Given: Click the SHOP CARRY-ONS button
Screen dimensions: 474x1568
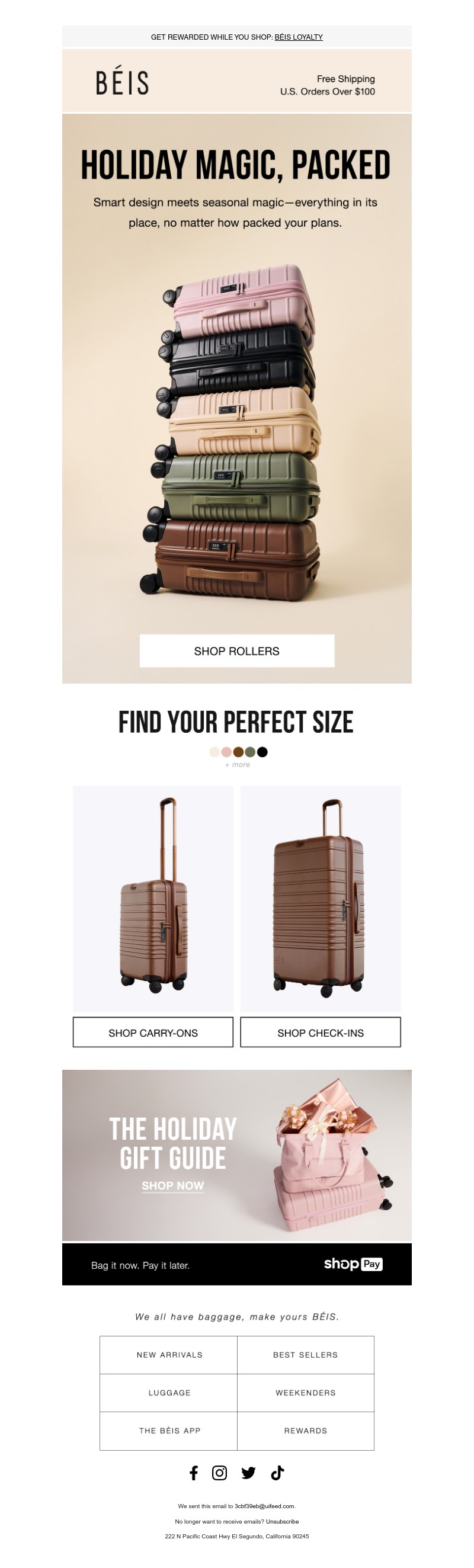Looking at the screenshot, I should [x=153, y=1032].
